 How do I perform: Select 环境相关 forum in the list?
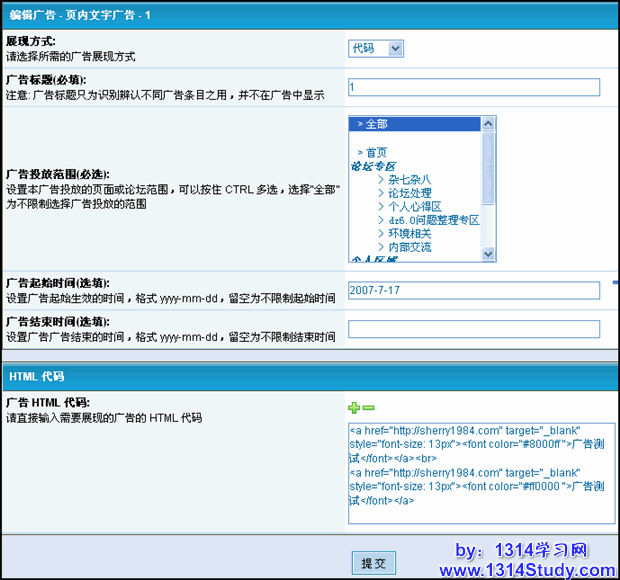pos(409,233)
